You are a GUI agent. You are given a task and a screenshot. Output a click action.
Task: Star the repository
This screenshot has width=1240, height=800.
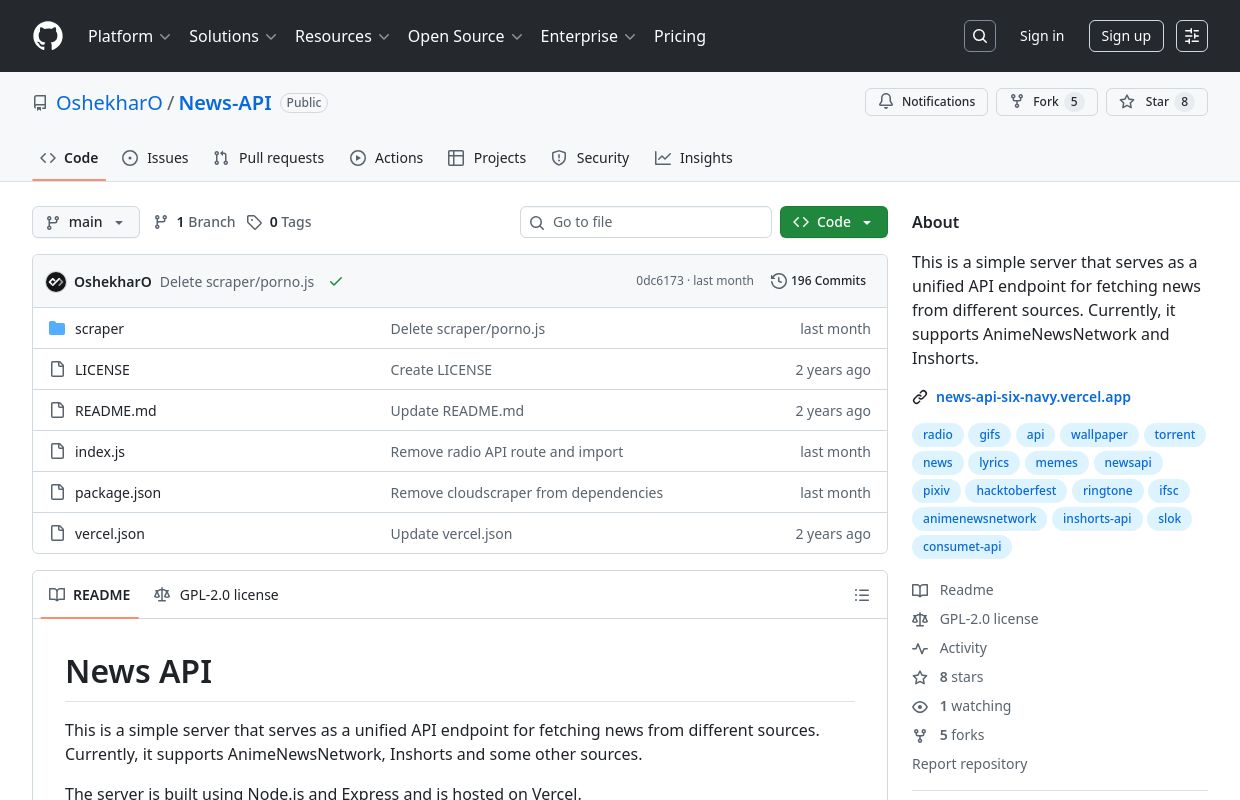tap(1156, 101)
